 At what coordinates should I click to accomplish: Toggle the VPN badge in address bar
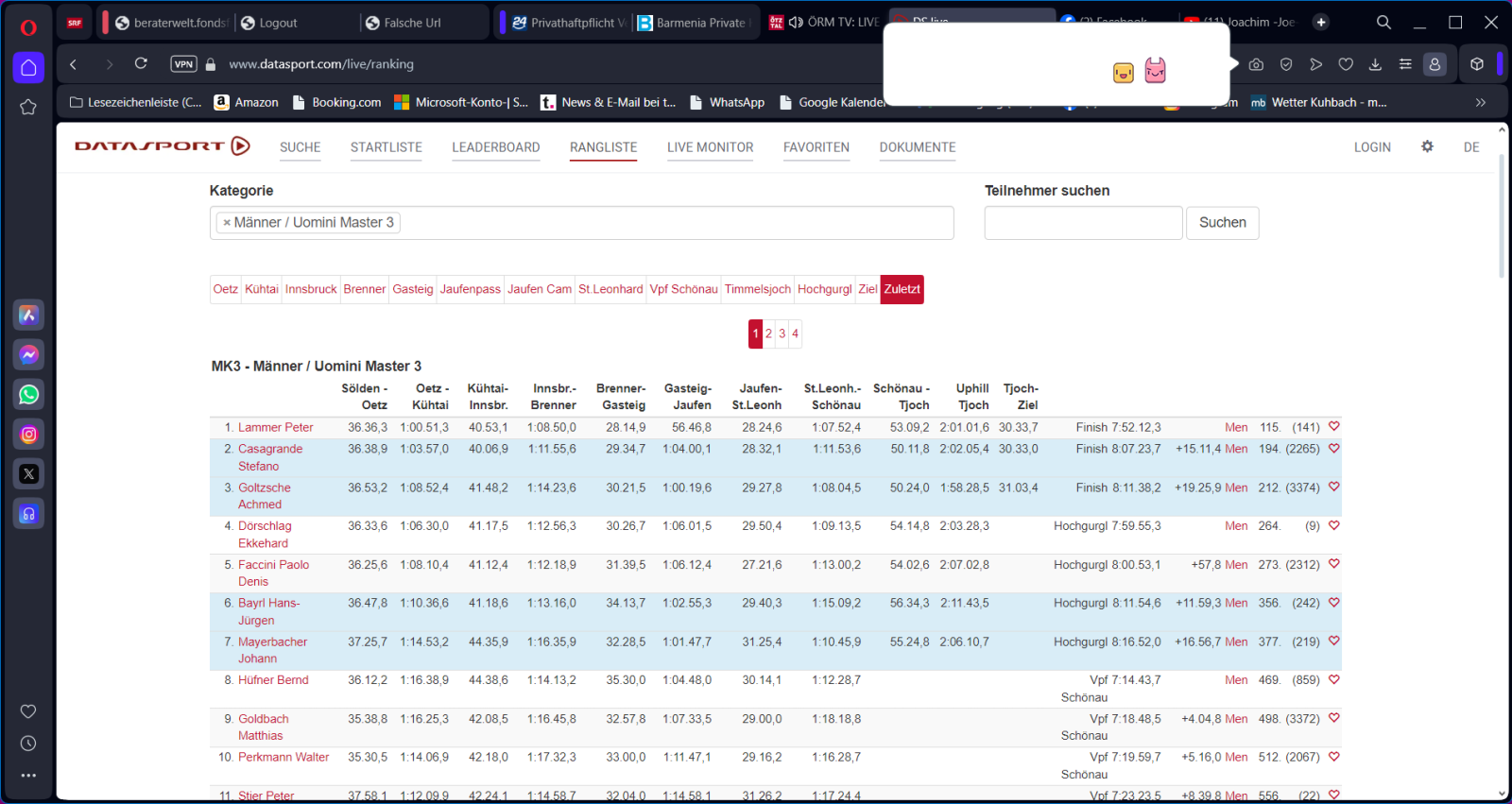tap(183, 64)
